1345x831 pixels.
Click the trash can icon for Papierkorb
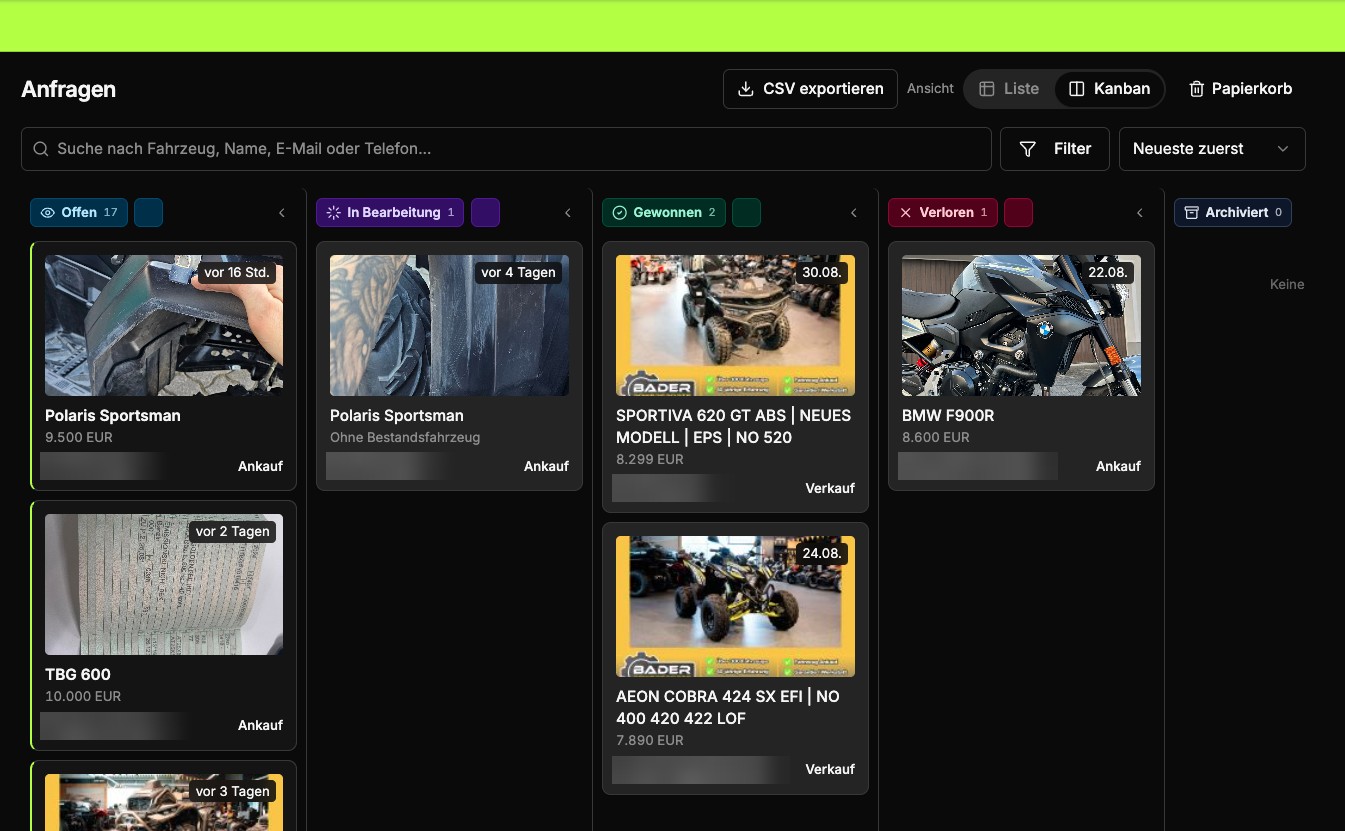point(1196,89)
